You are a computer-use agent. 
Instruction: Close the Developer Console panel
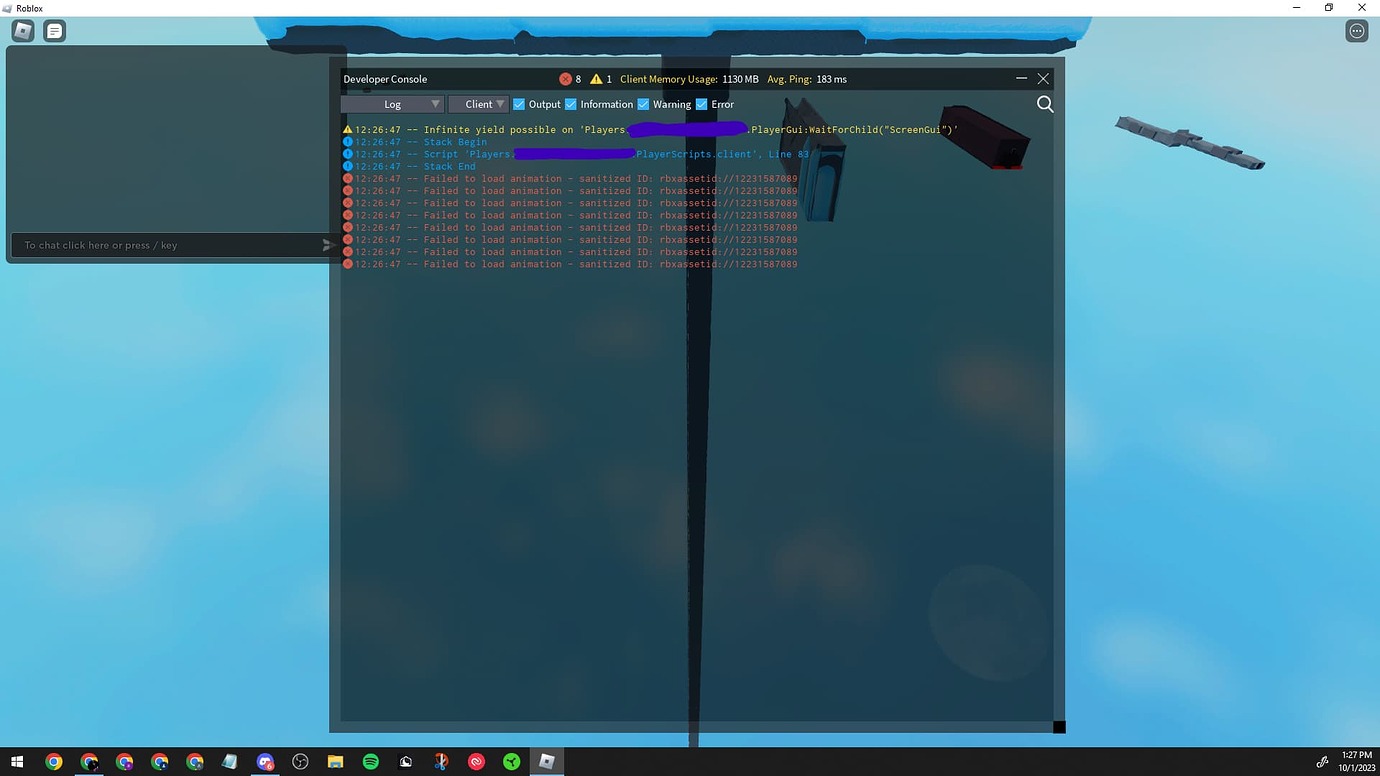click(x=1043, y=78)
